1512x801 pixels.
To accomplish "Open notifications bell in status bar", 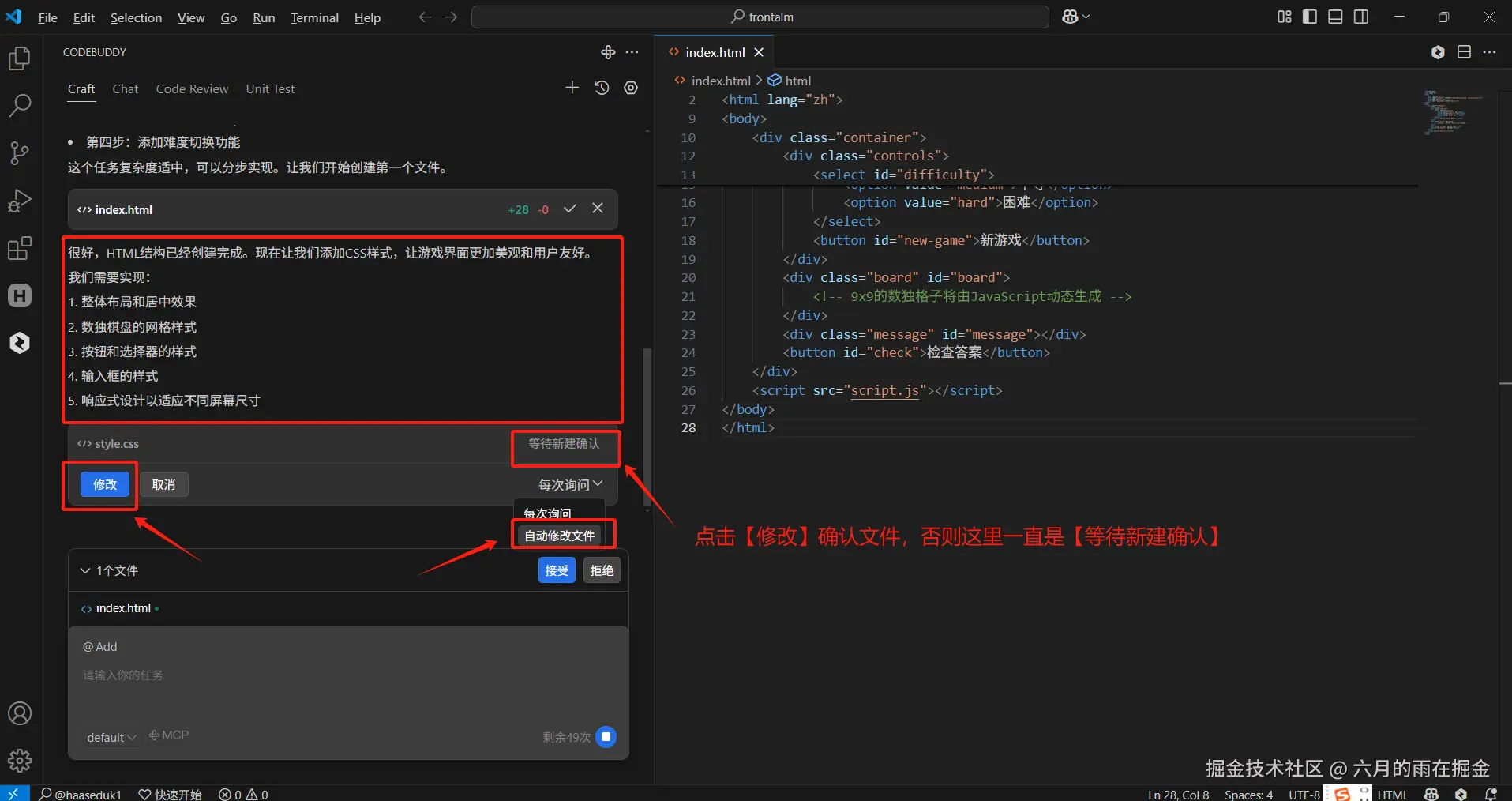I will [1491, 794].
